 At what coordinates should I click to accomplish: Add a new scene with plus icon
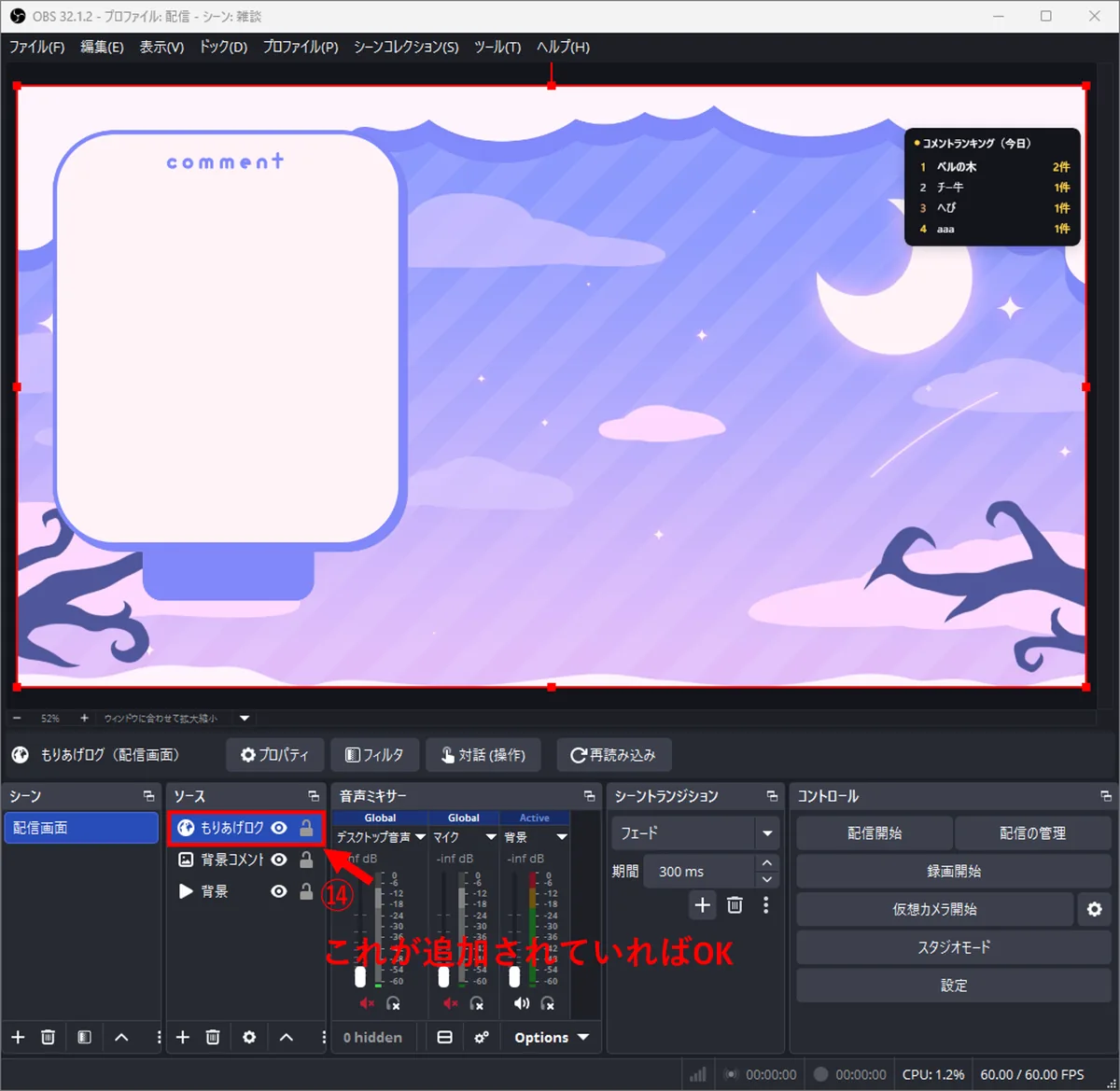(18, 1037)
